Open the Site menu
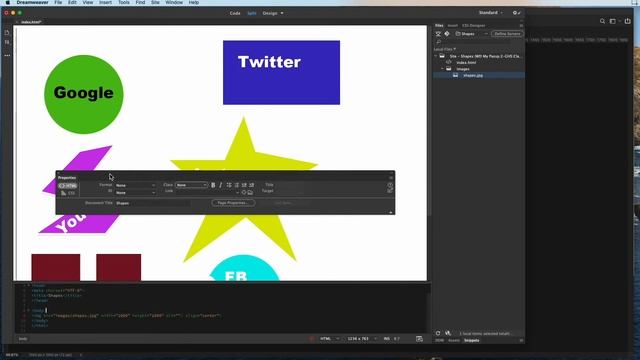 (155, 2)
